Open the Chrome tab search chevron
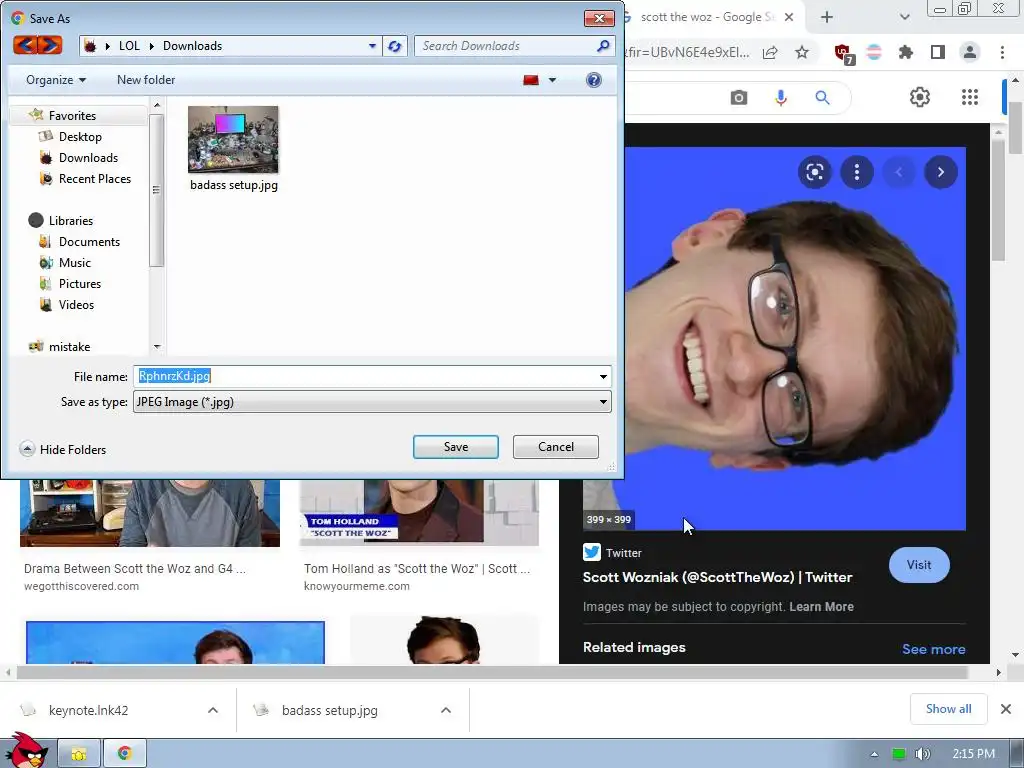The image size is (1024, 768). [x=904, y=18]
